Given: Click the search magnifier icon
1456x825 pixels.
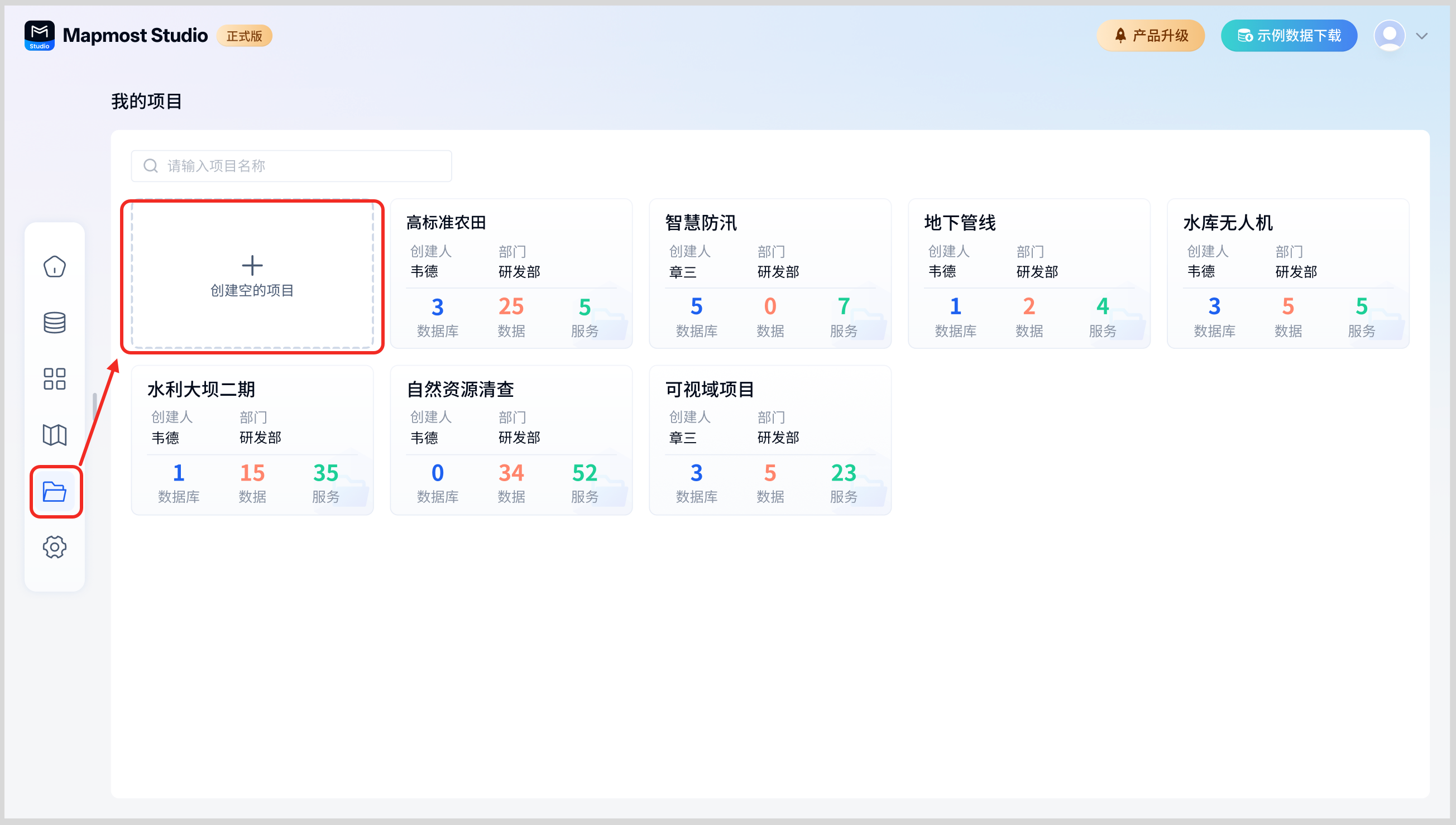Looking at the screenshot, I should click(151, 165).
